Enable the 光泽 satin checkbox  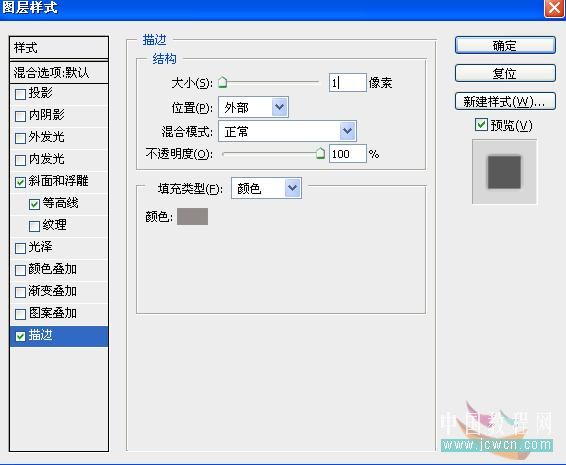20,248
